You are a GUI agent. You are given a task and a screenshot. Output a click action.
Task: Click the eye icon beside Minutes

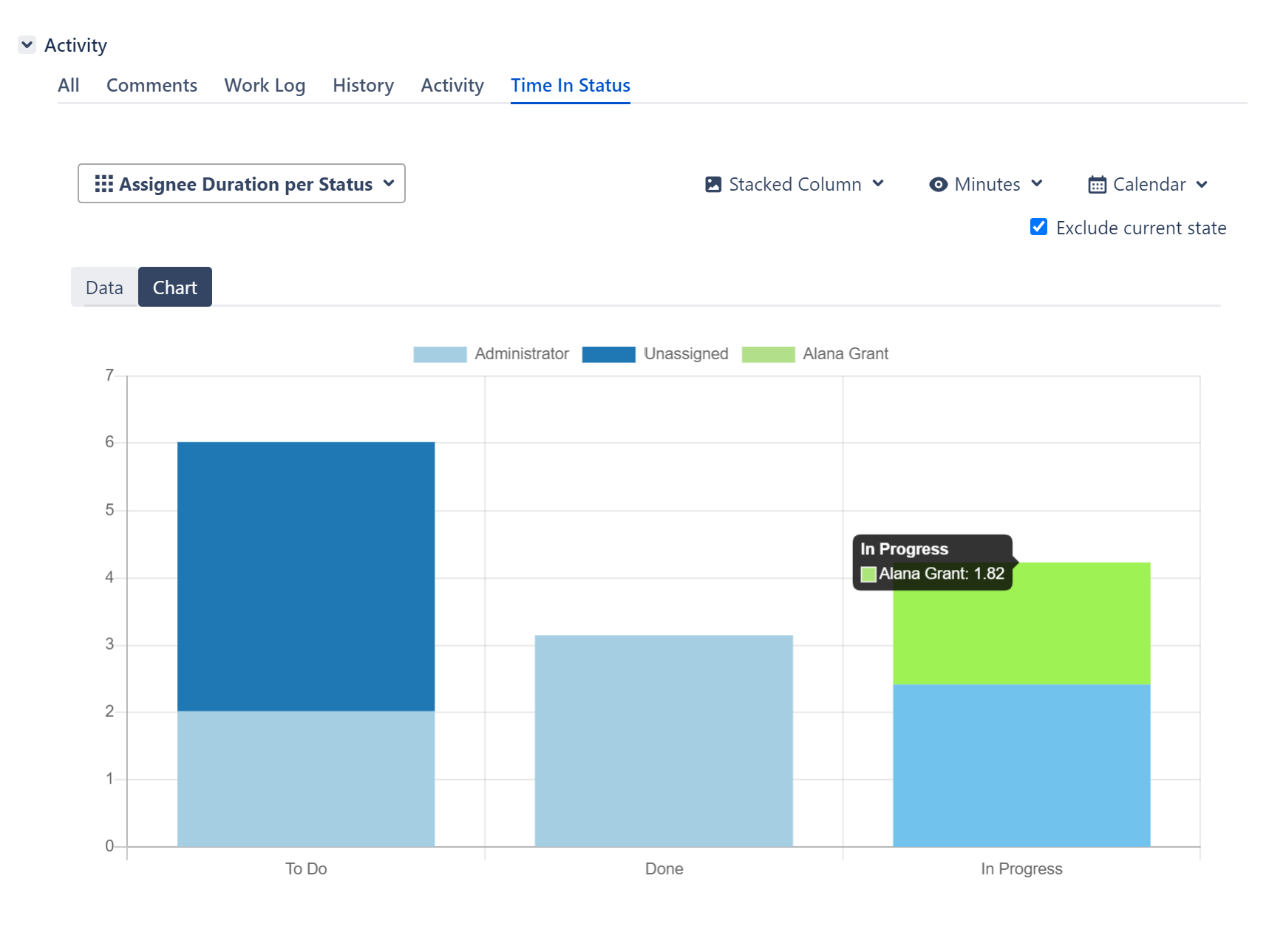(938, 184)
